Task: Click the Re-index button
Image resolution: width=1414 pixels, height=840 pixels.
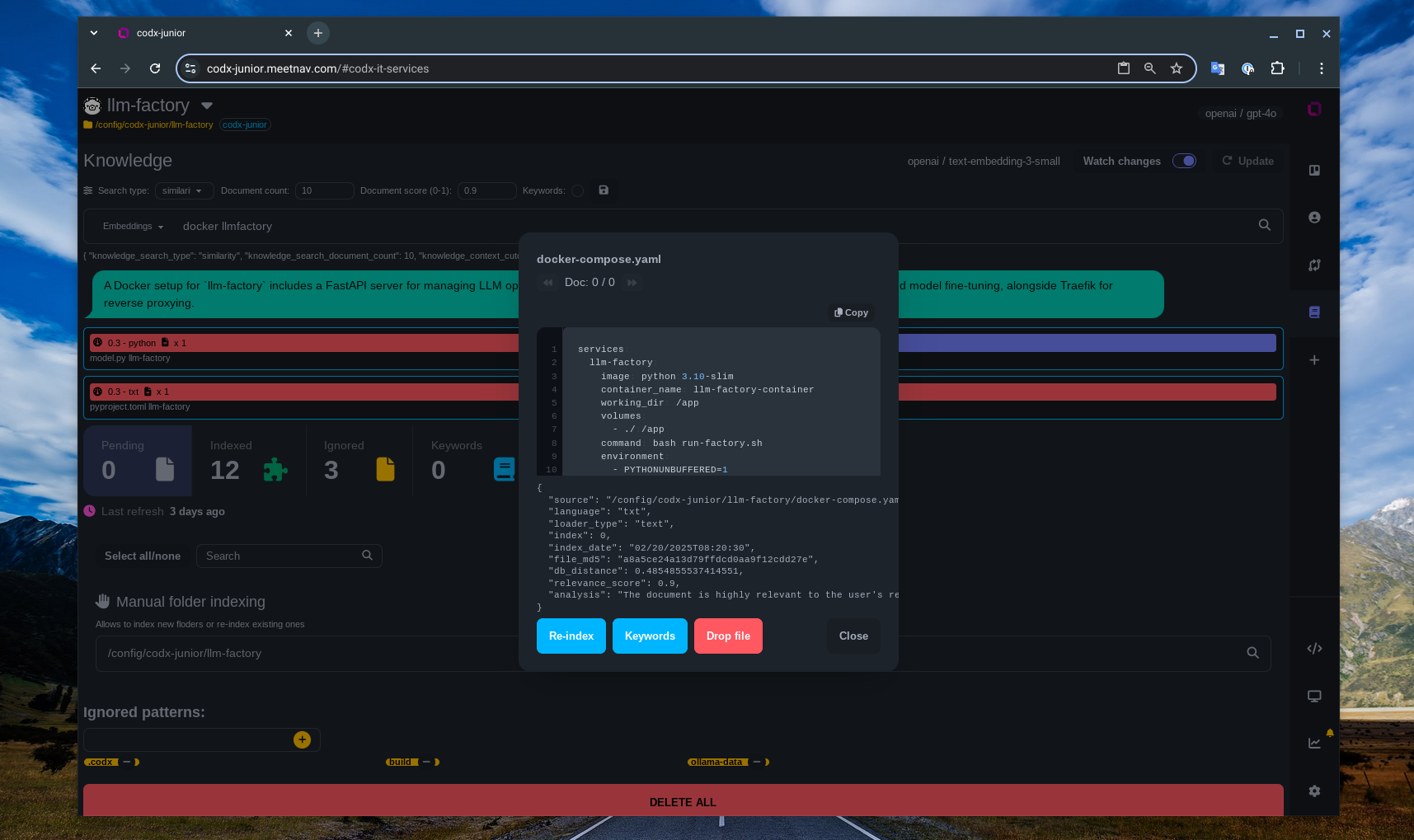Action: click(571, 636)
